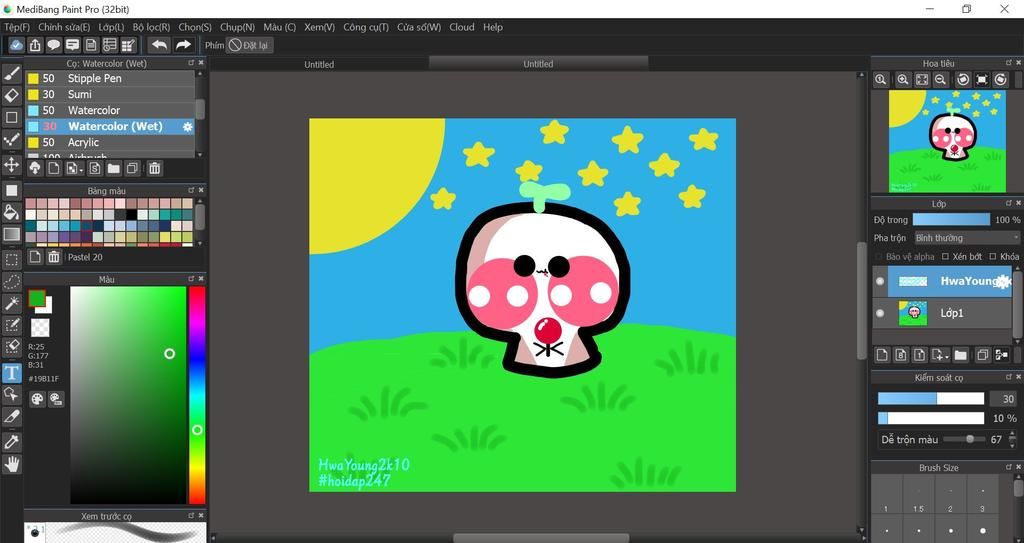
Task: Select the Bucket fill tool
Action: tap(11, 212)
